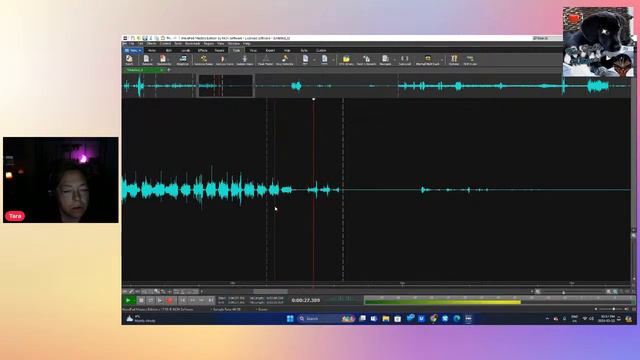640x360 pixels.
Task: Expand the dropdown arrow beside the TFFT icon
Action: click(x=333, y=60)
